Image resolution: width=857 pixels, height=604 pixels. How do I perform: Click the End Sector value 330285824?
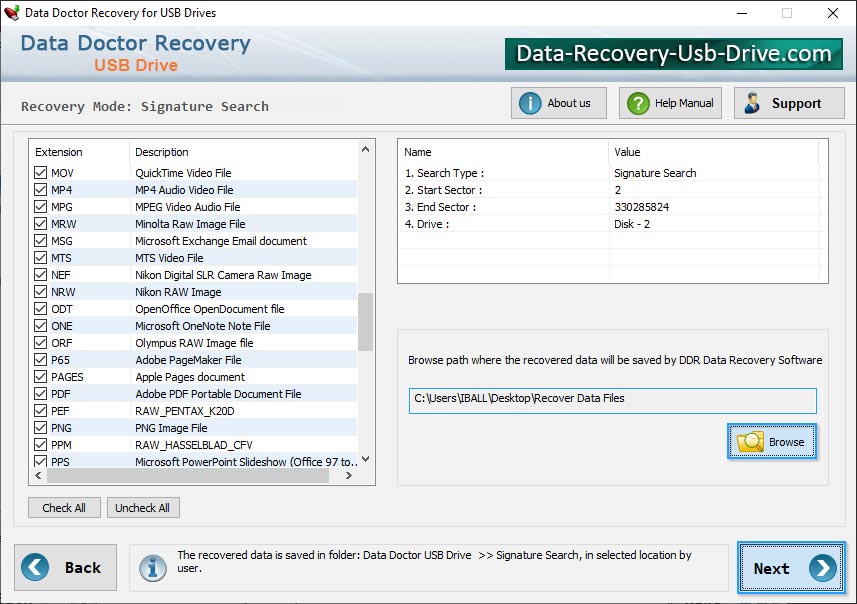(x=641, y=207)
